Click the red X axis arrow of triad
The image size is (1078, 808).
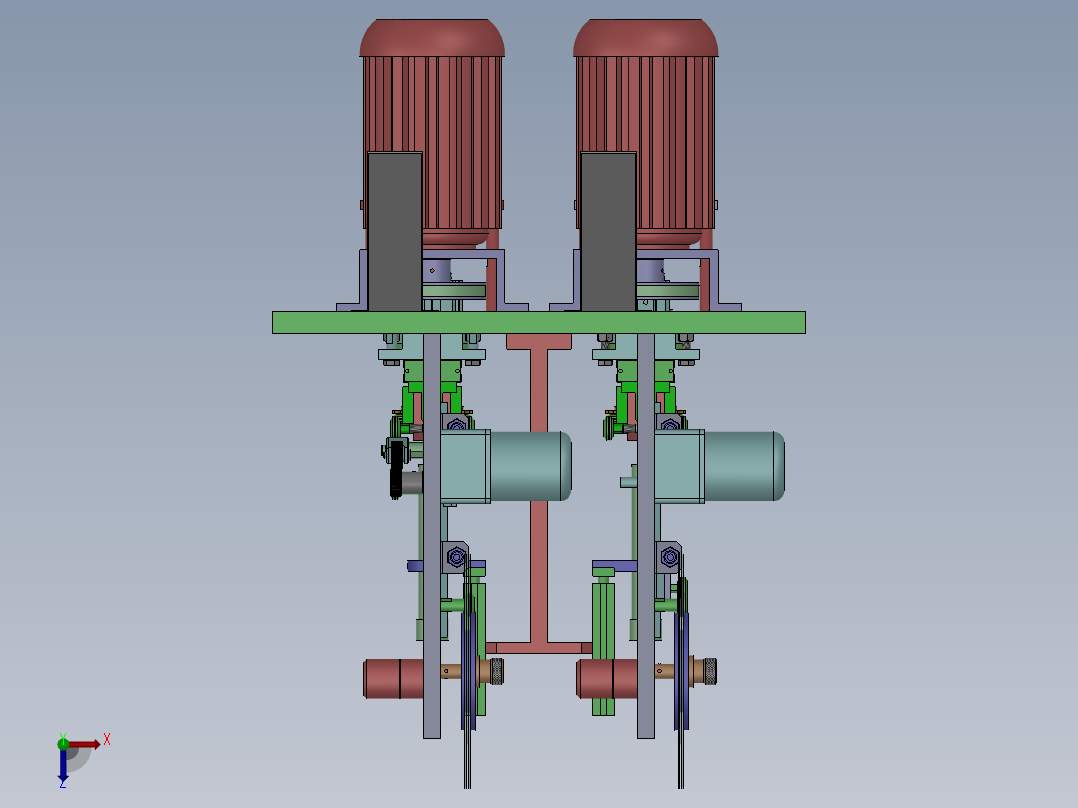click(85, 745)
